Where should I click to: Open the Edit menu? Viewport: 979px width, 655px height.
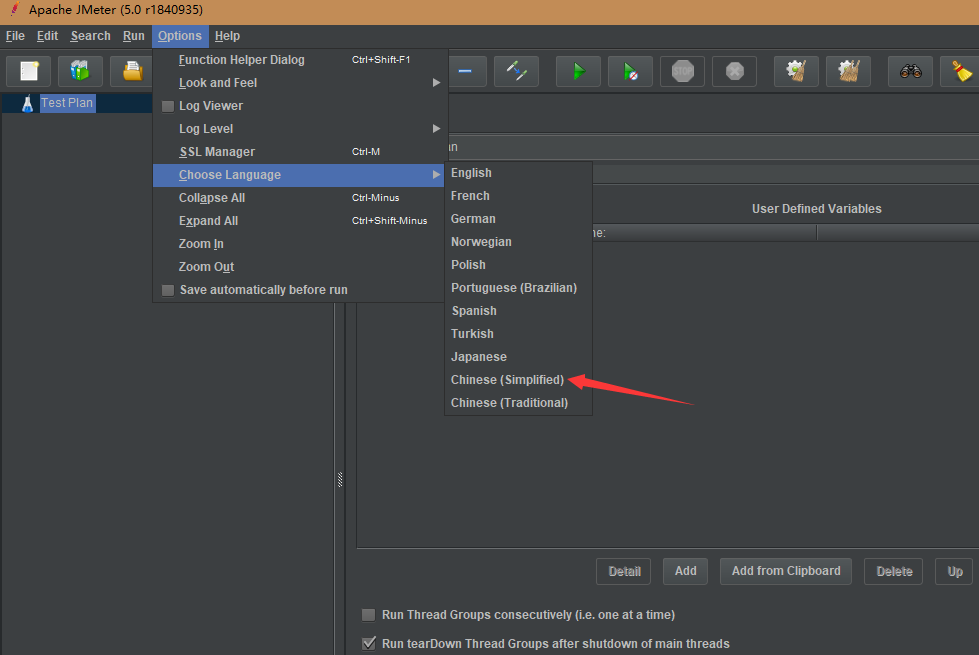click(x=47, y=36)
